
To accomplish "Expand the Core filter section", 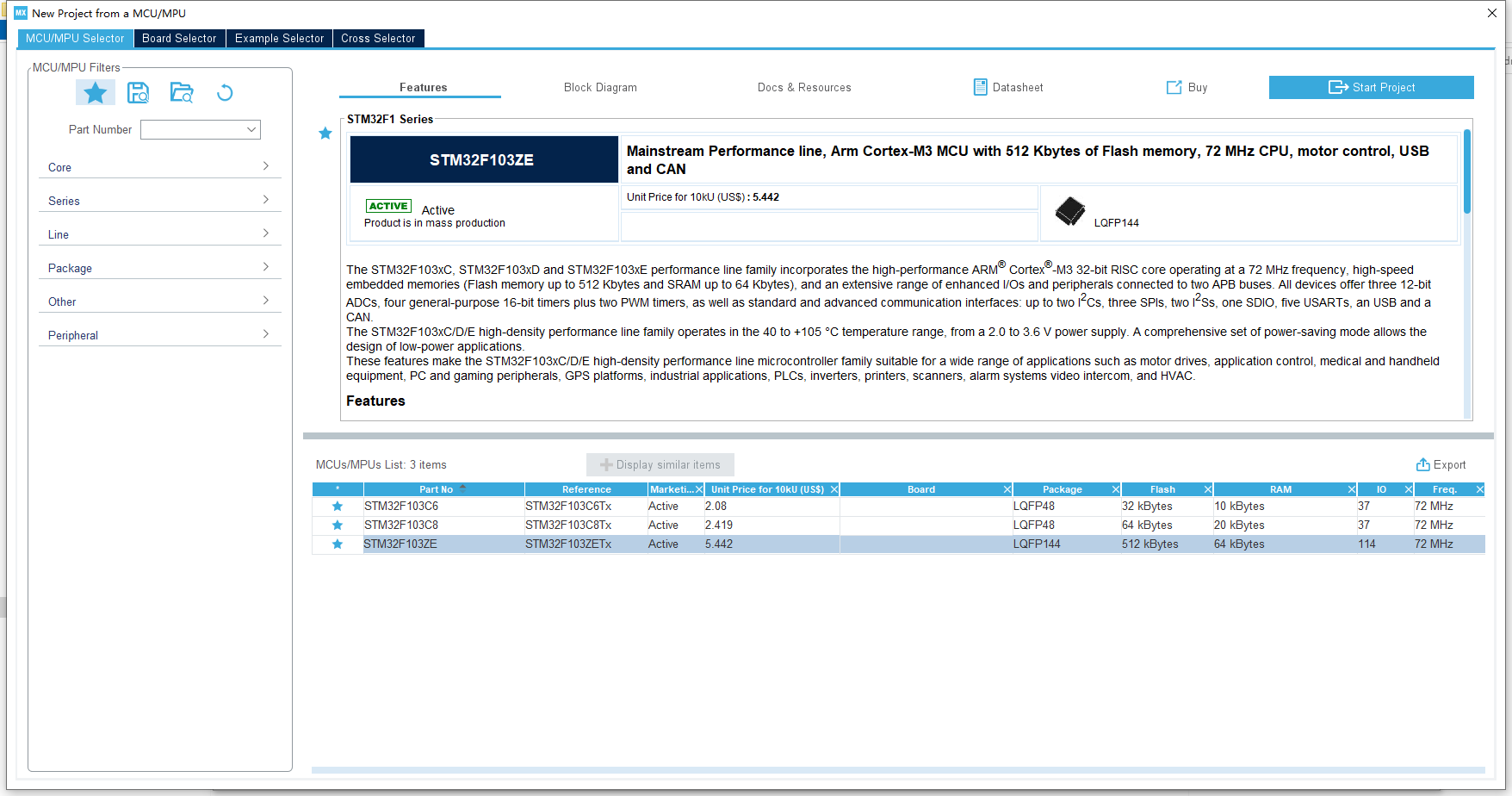I will tap(160, 166).
